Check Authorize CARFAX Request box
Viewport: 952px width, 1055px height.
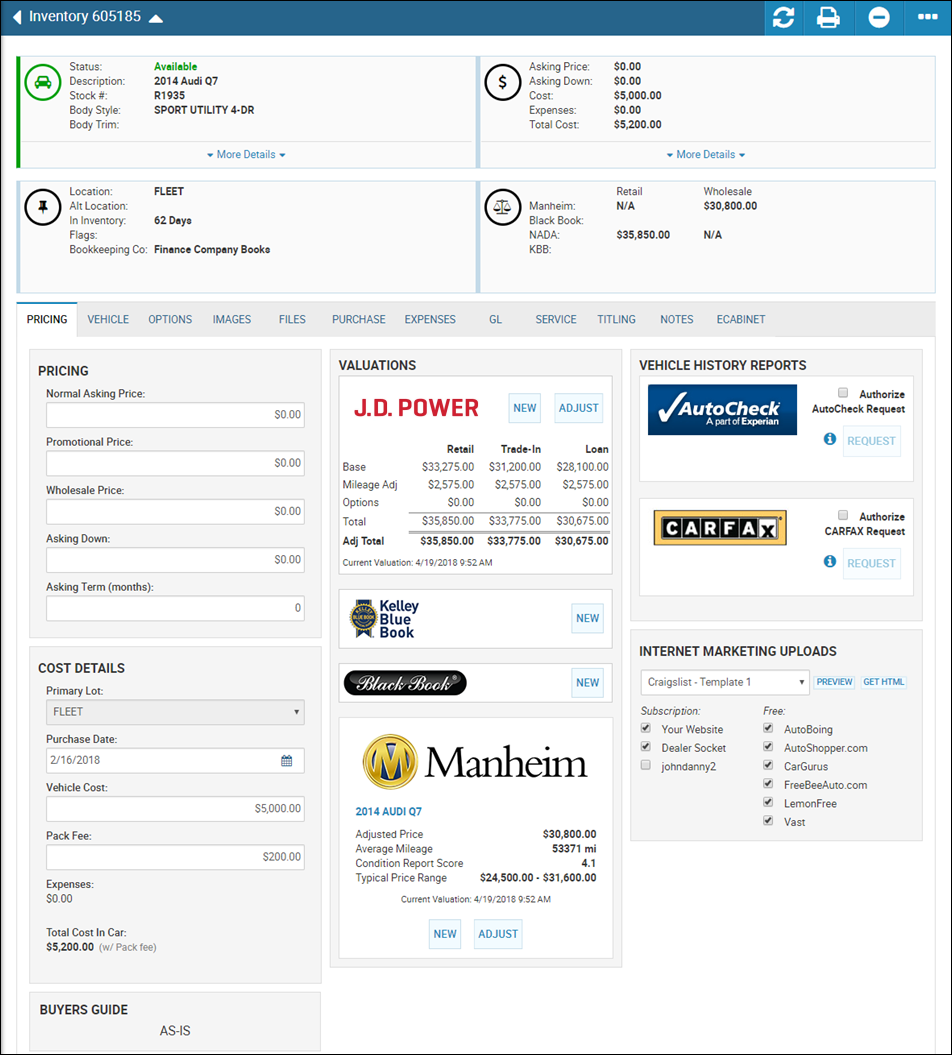842,515
